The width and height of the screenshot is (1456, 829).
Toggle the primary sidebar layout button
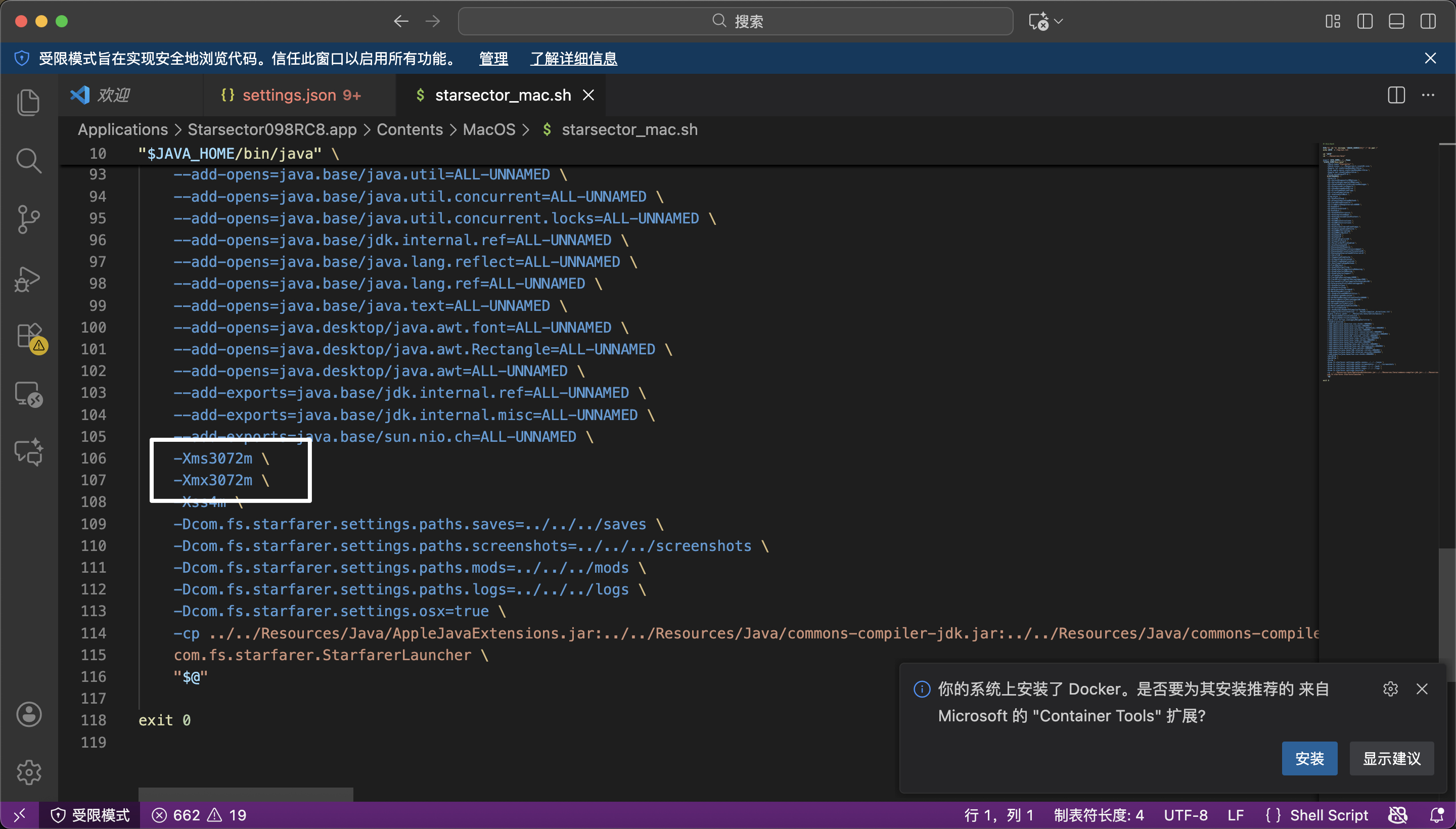pyautogui.click(x=1365, y=22)
